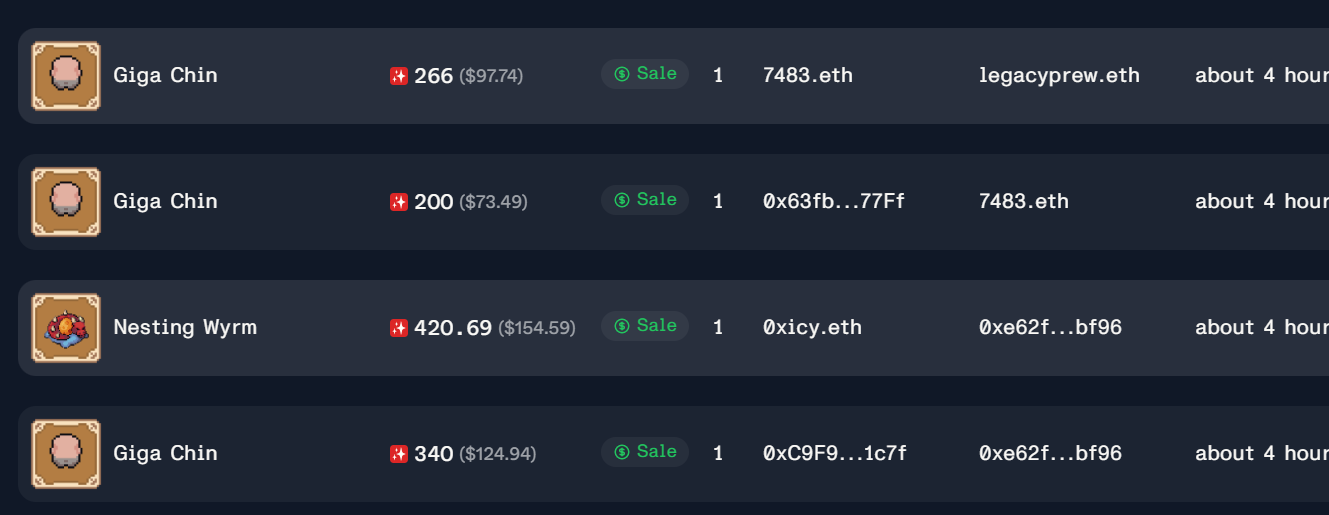The width and height of the screenshot is (1329, 515).
Task: Open buyer 0xe62f...bf96 in Nesting Wyrm row
Action: (x=1051, y=328)
